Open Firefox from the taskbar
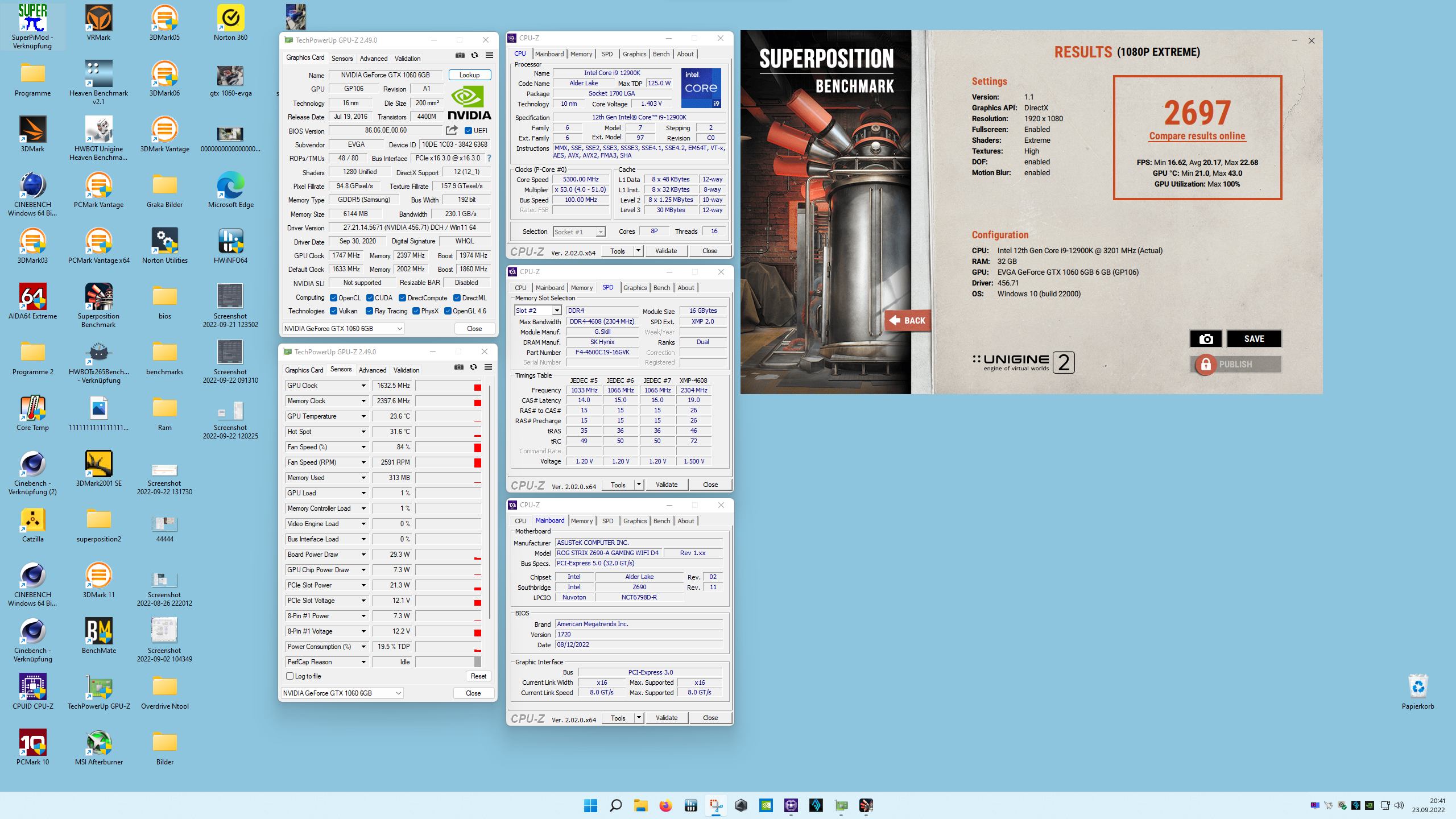Image resolution: width=1456 pixels, height=819 pixels. [x=665, y=805]
